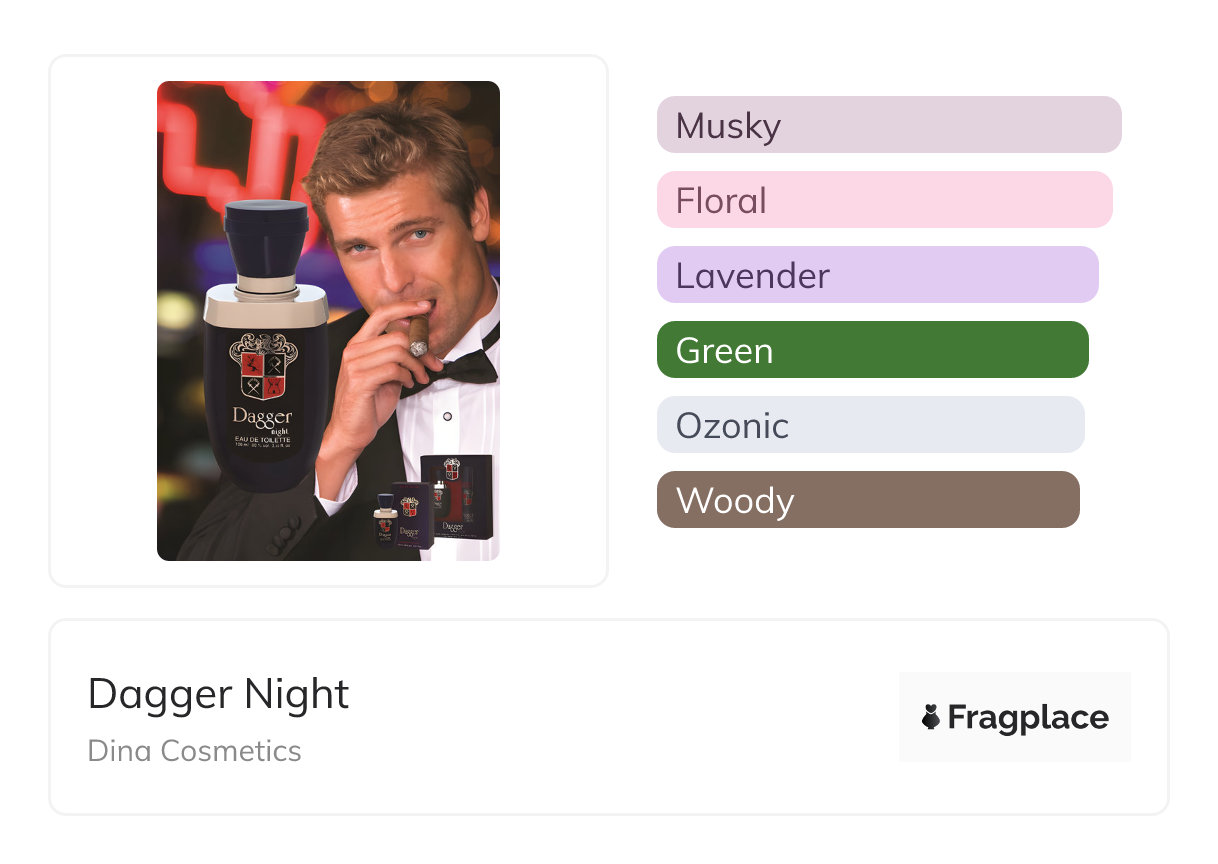Viewport: 1218px width, 864px height.
Task: Choose the Lavender accord bar
Action: [877, 275]
